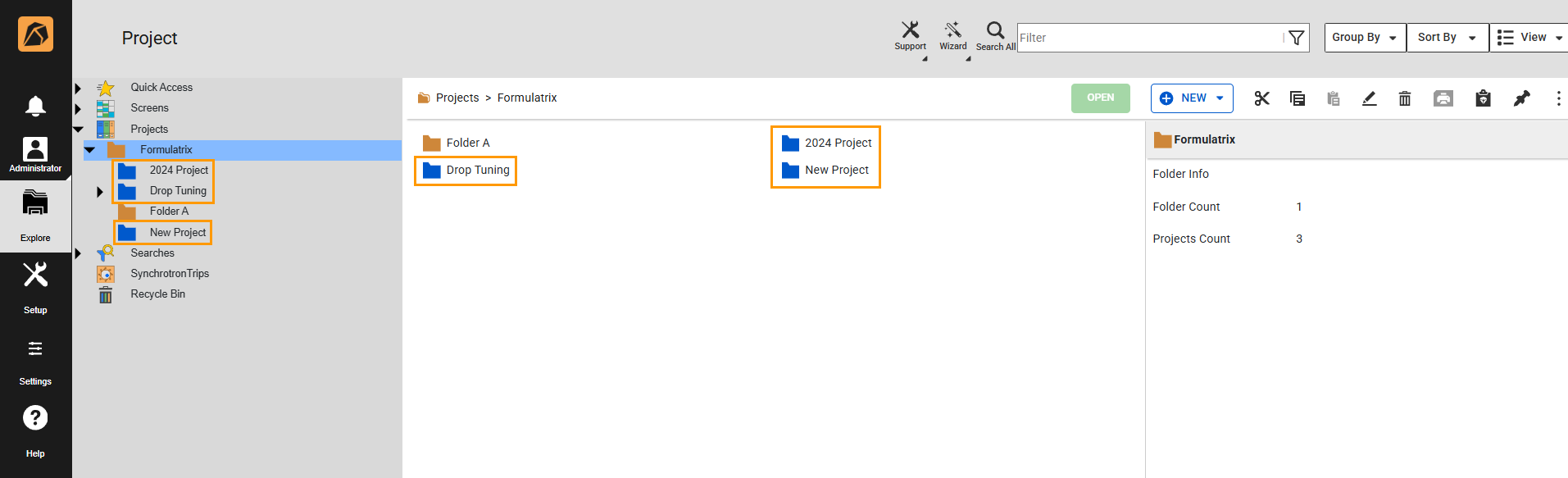This screenshot has width=1568, height=478.
Task: Open the Sort By dropdown
Action: [x=1447, y=38]
